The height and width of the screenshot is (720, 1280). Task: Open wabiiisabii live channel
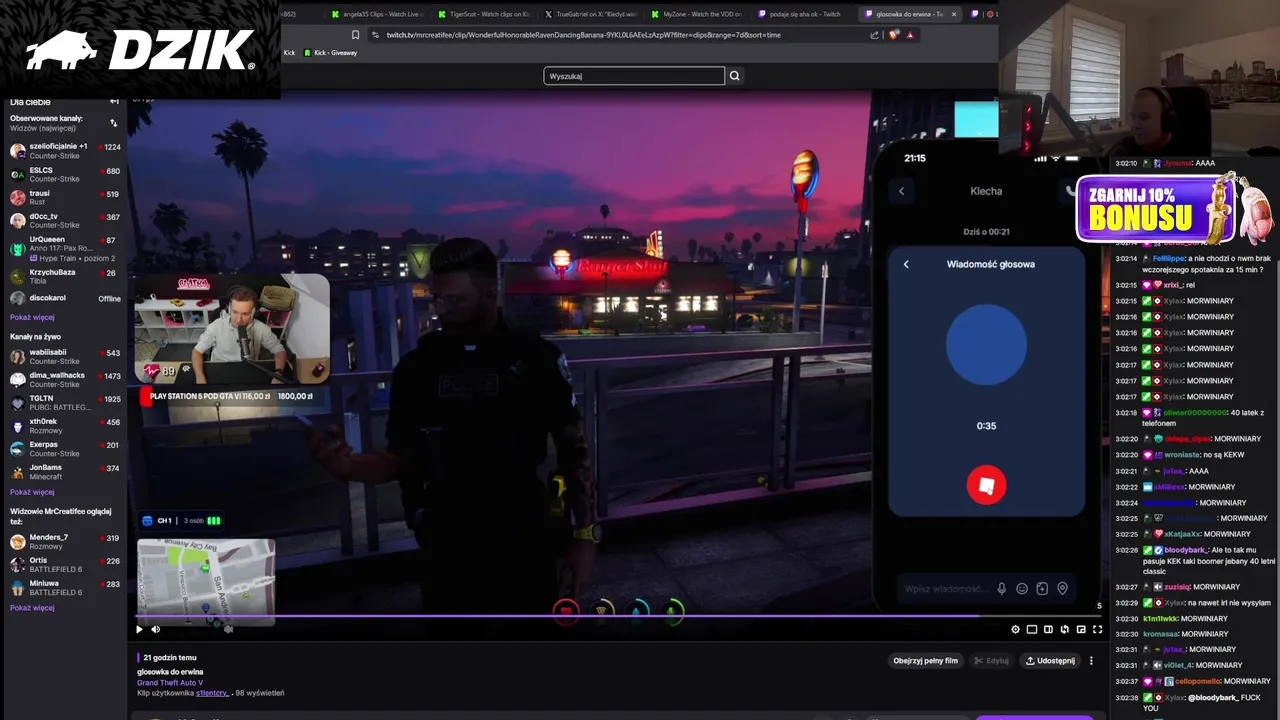(65, 357)
